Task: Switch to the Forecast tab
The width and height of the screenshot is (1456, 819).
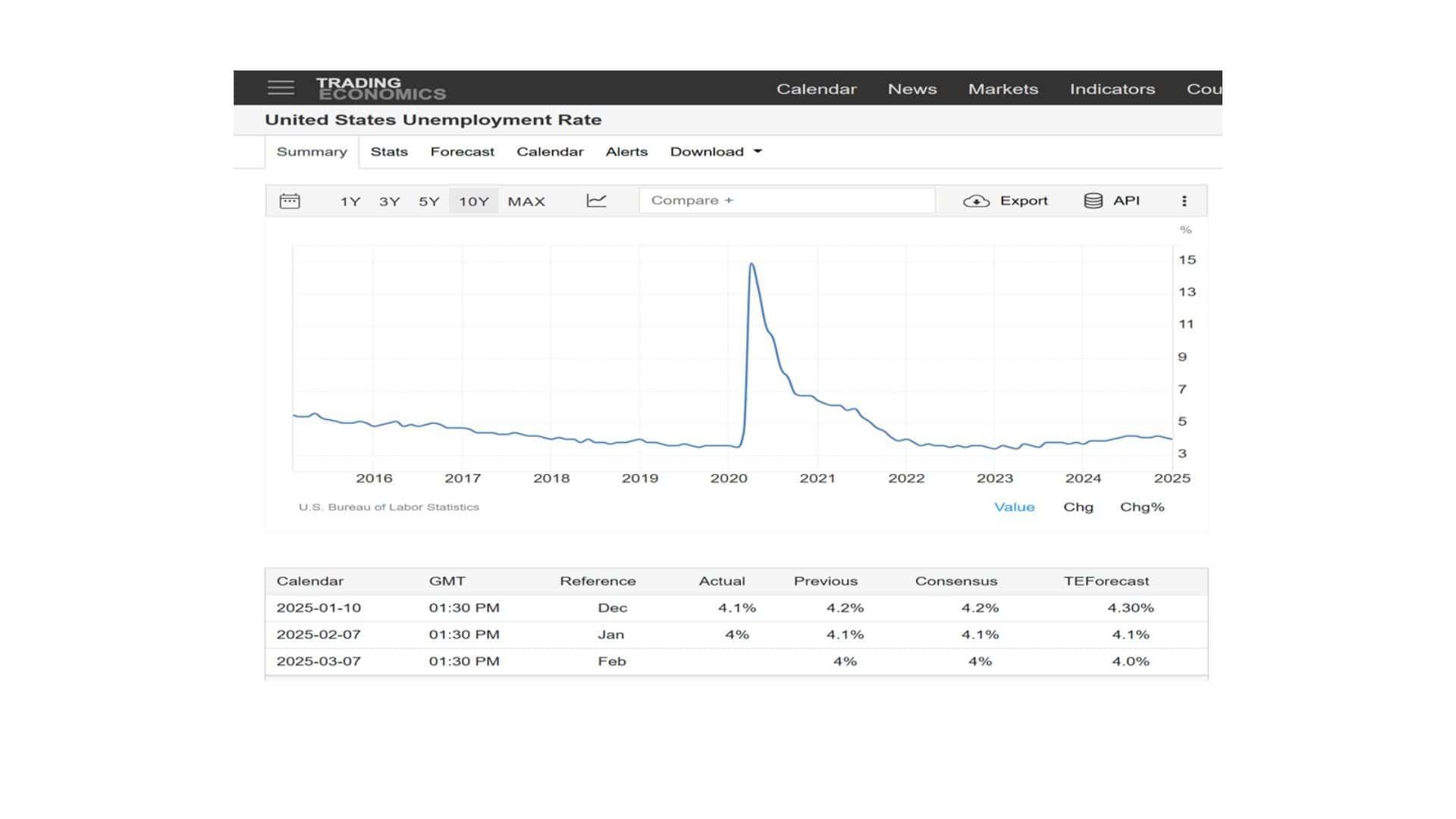Action: point(462,152)
